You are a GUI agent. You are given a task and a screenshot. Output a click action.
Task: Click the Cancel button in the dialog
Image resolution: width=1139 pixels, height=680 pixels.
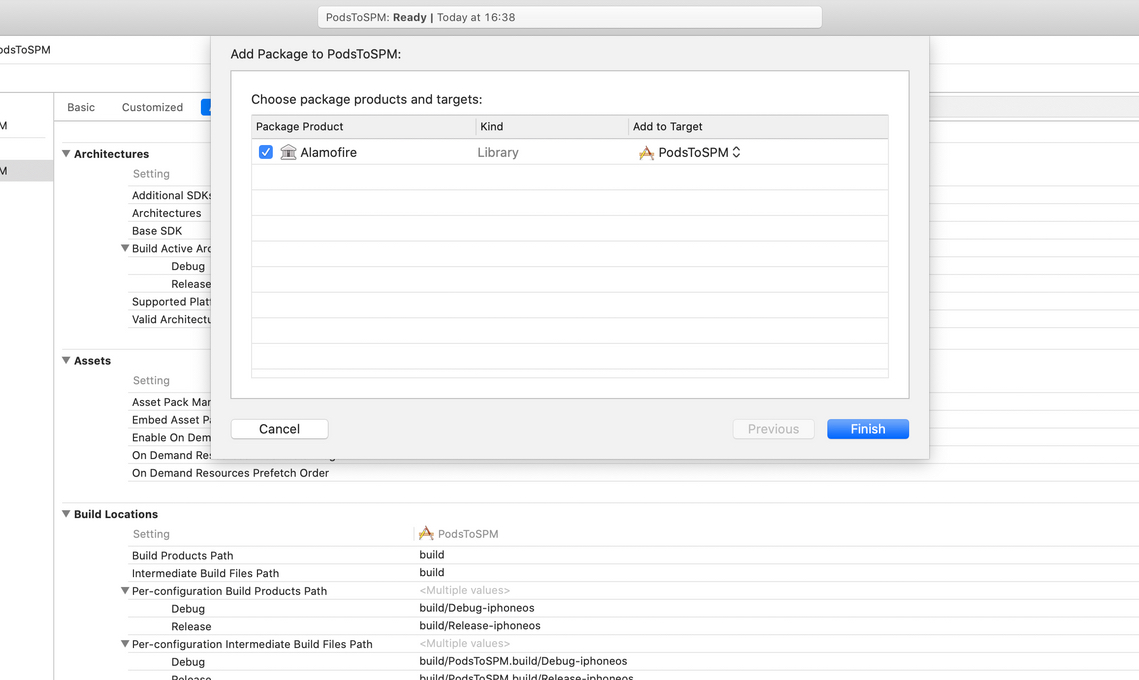(x=280, y=429)
